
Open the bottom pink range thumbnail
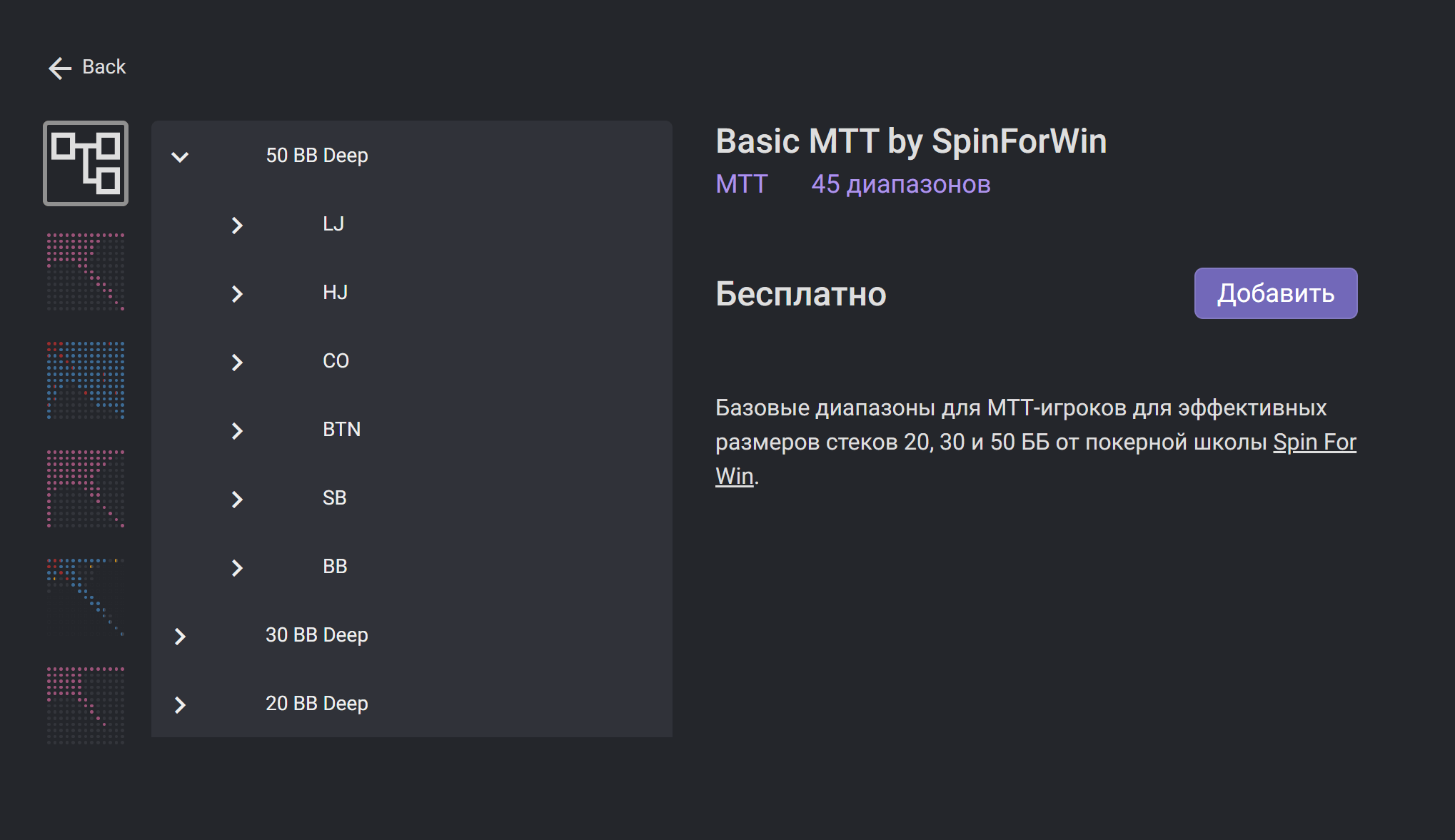86,706
